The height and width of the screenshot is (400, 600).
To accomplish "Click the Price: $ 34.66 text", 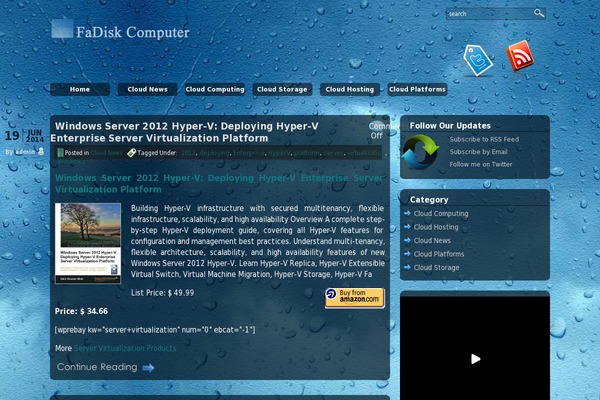I will 81,311.
